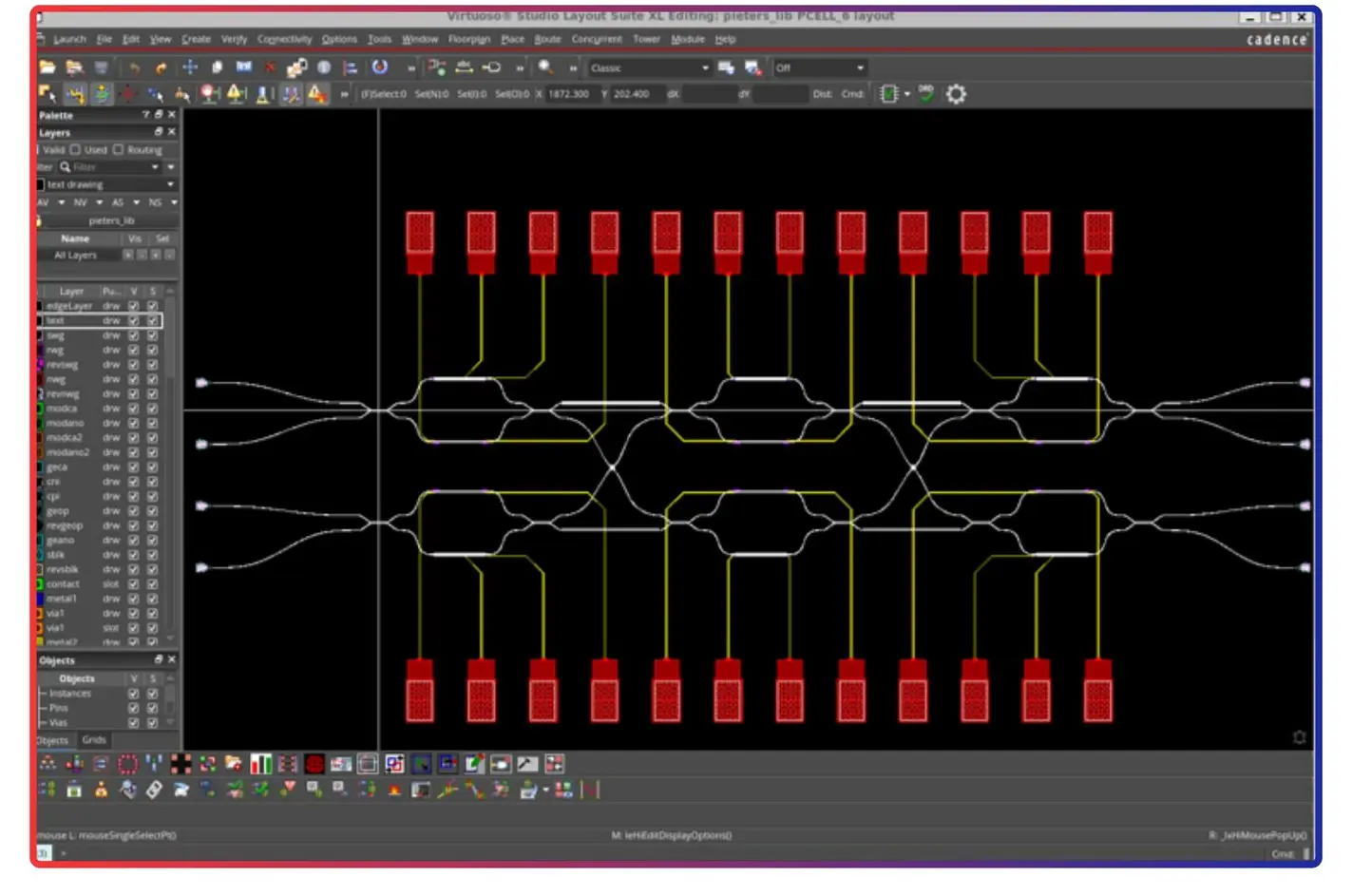
Task: Click the red-green bar chart icon in bottom toolbar
Action: pyautogui.click(x=260, y=764)
